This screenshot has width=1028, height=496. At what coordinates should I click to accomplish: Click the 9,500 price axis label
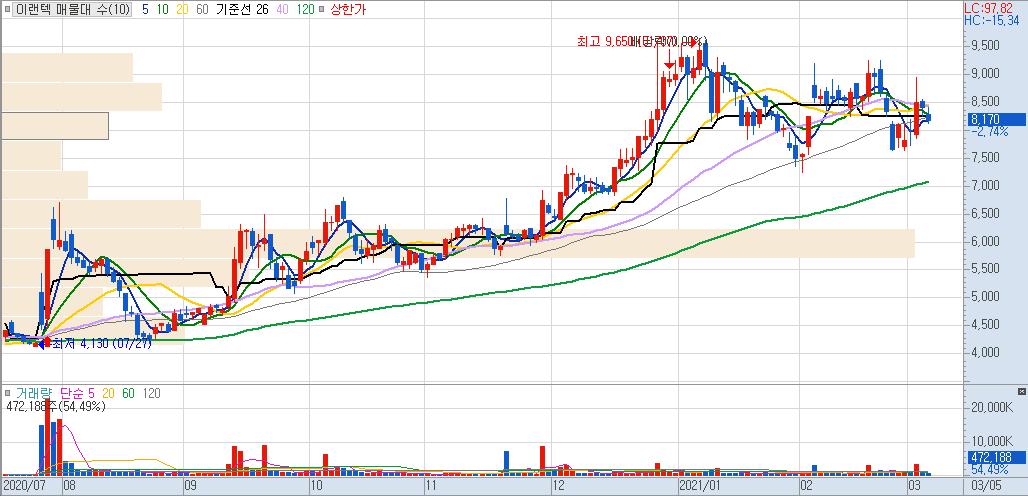coord(985,45)
